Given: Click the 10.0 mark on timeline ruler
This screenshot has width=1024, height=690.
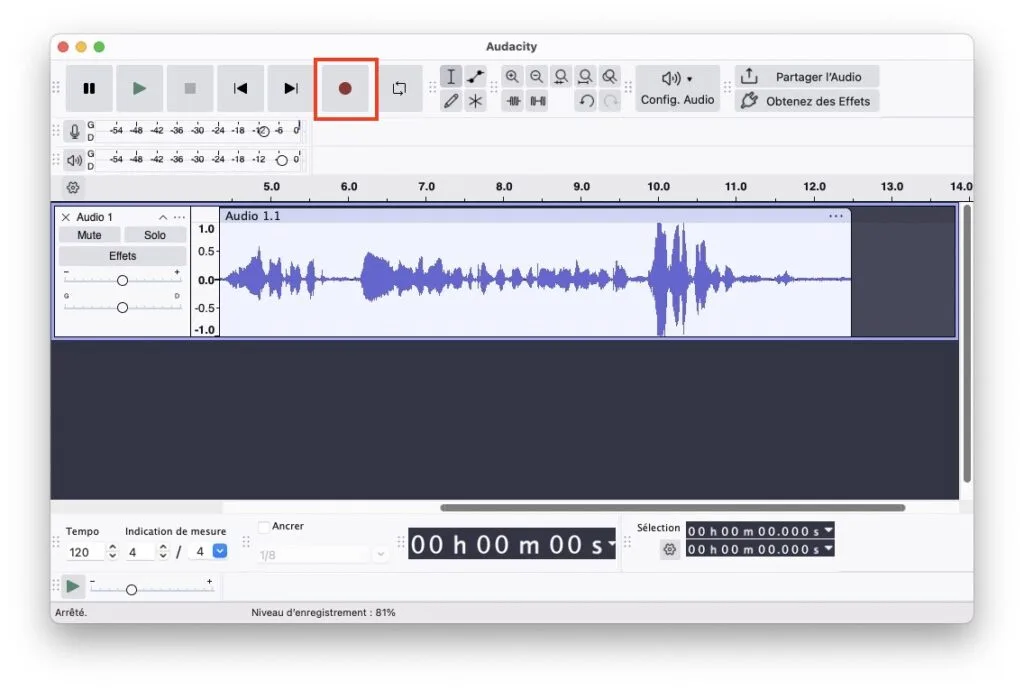Looking at the screenshot, I should click(658, 187).
